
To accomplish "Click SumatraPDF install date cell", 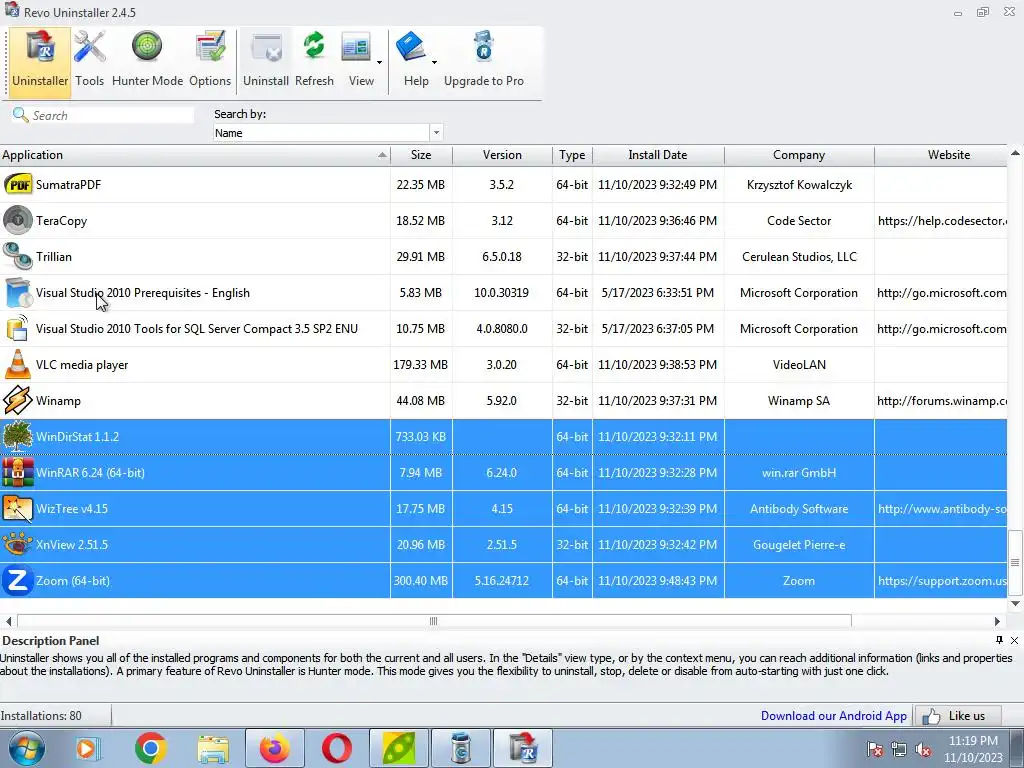I will coord(658,185).
